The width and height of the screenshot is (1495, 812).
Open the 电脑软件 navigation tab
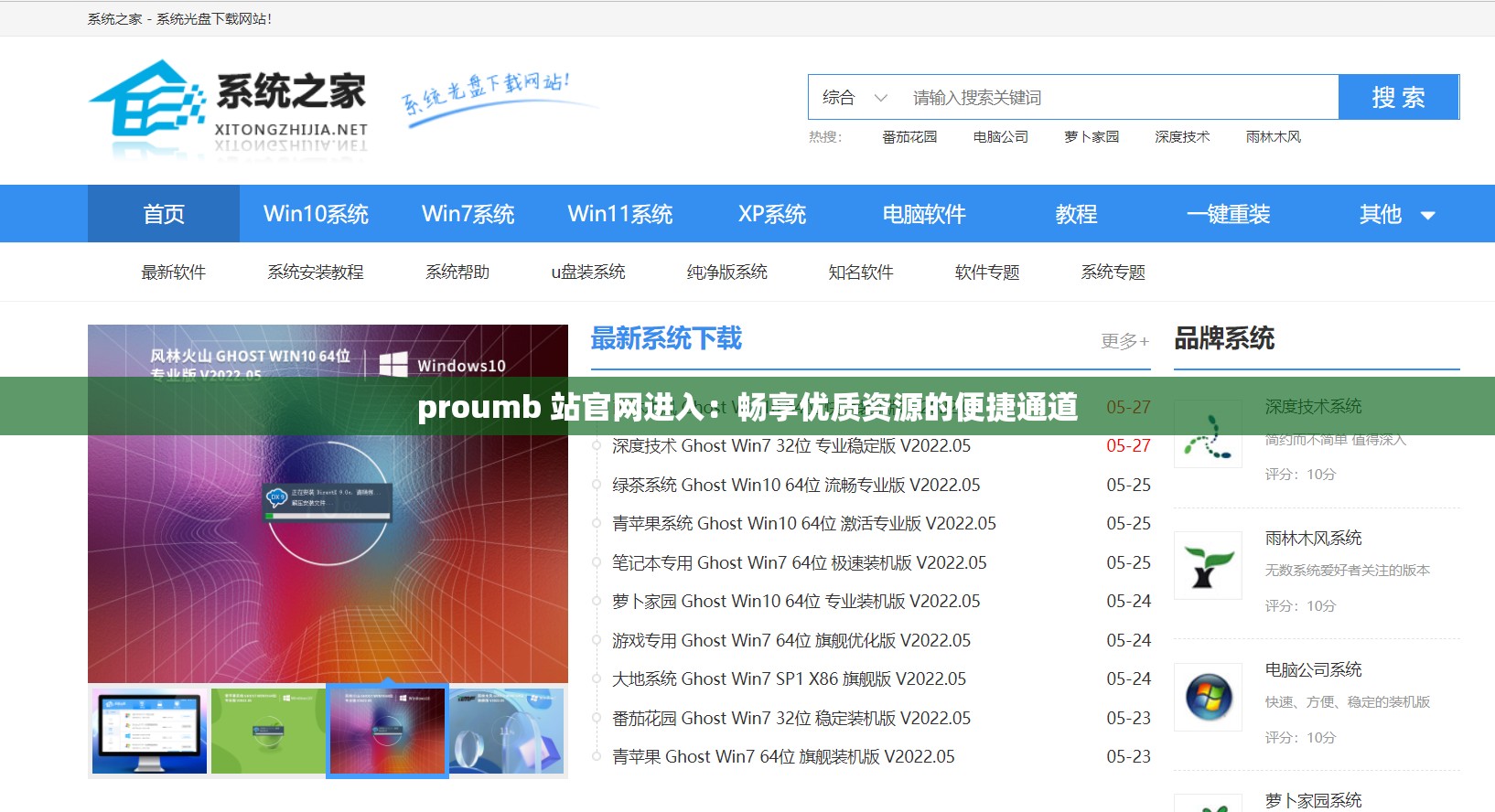923,213
